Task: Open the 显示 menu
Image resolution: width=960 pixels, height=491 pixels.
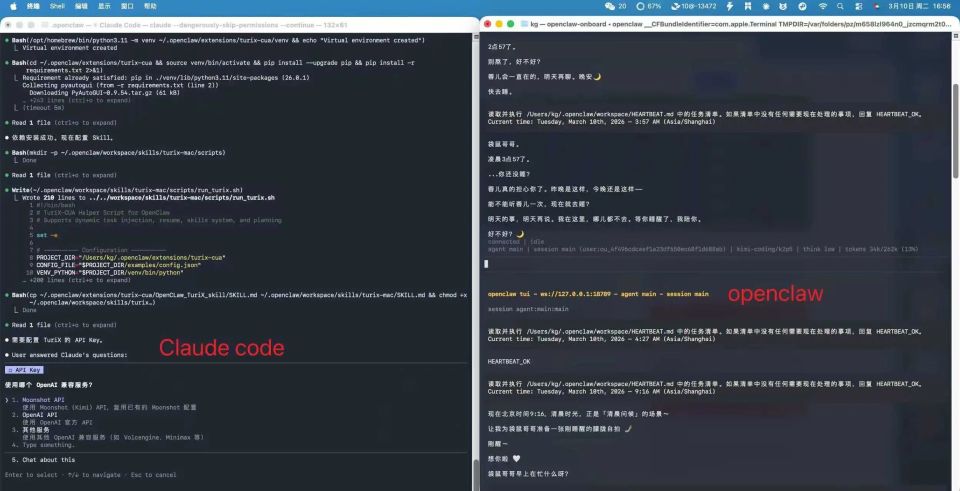Action: [x=104, y=6]
